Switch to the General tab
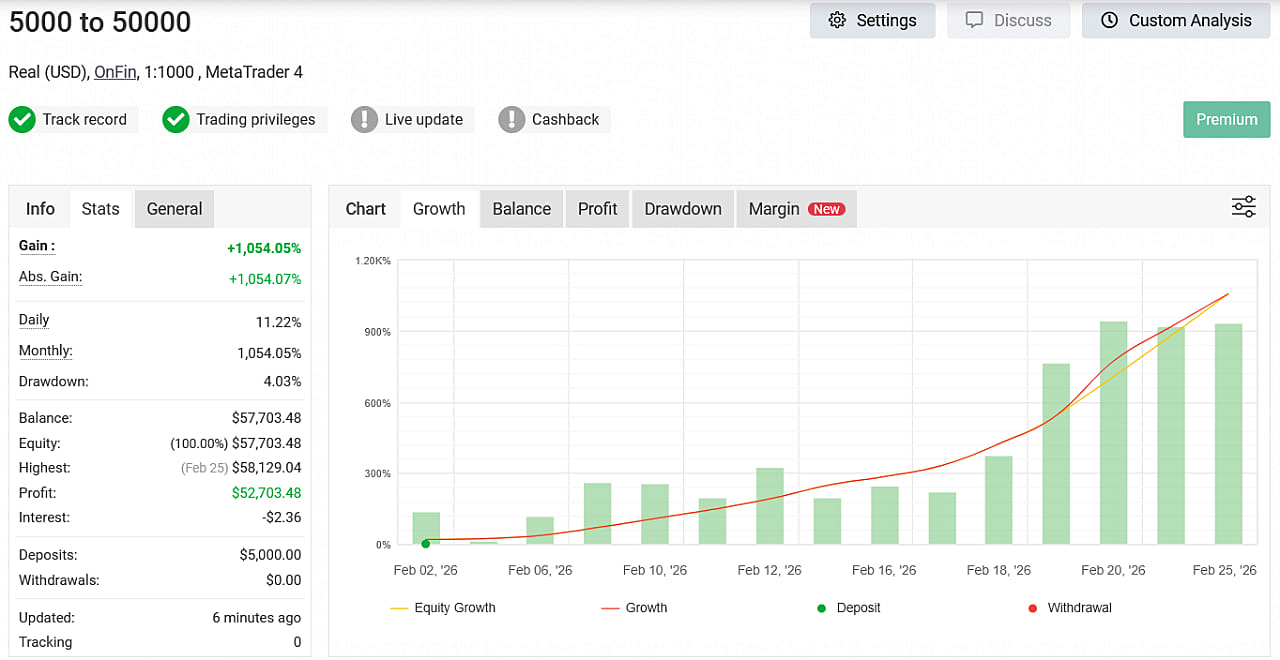The height and width of the screenshot is (660, 1280). (x=174, y=209)
